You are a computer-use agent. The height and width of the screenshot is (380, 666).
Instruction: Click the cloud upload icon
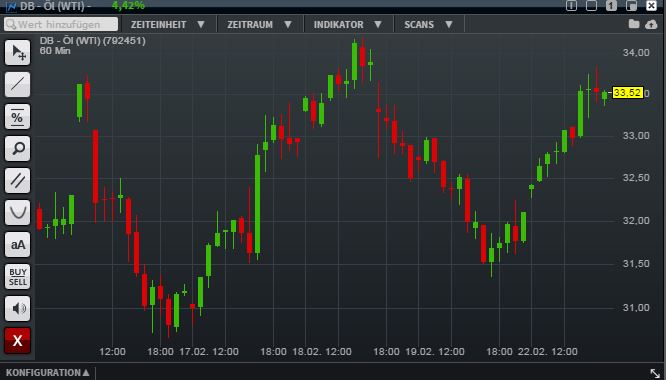tap(651, 25)
